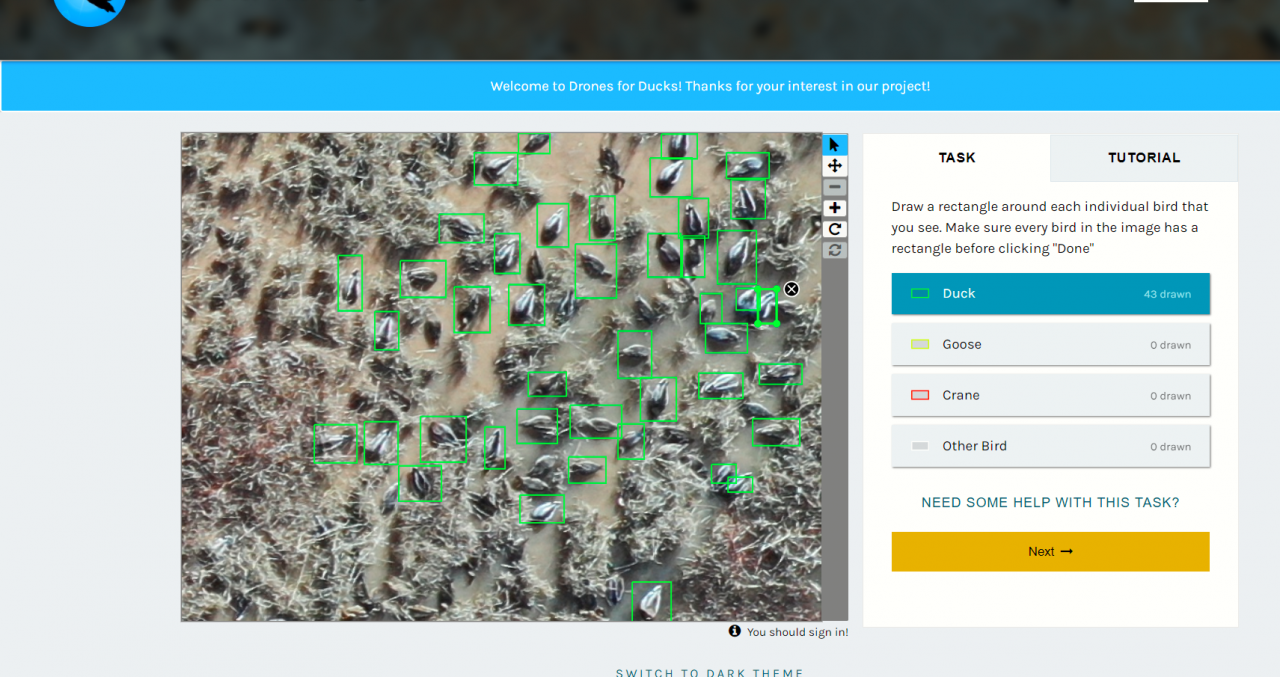Open the TASK tab
This screenshot has width=1280, height=677.
[x=957, y=158]
